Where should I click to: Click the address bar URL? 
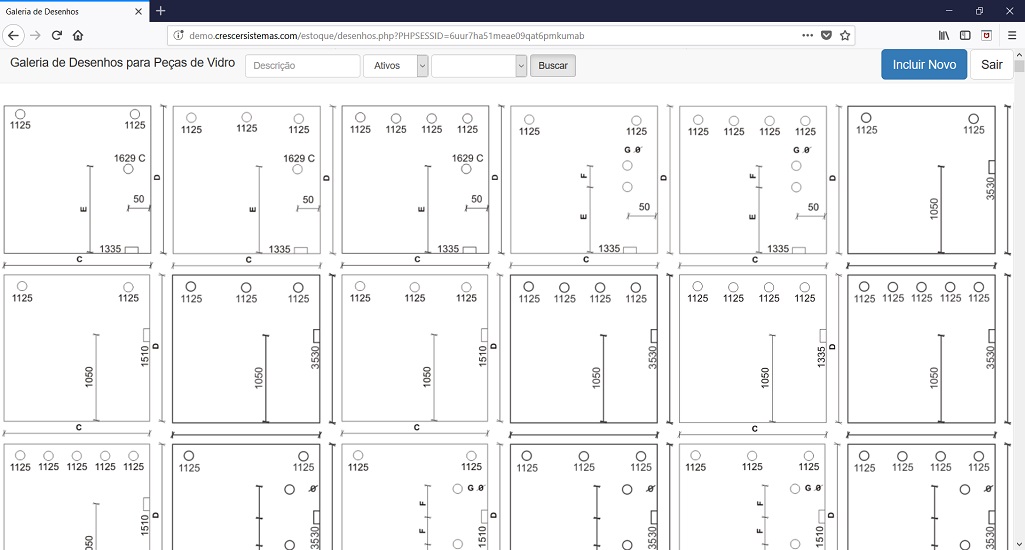(x=386, y=36)
